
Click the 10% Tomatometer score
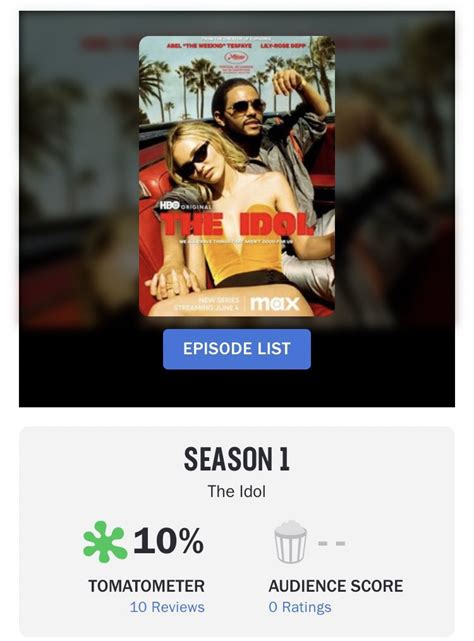pyautogui.click(x=168, y=541)
